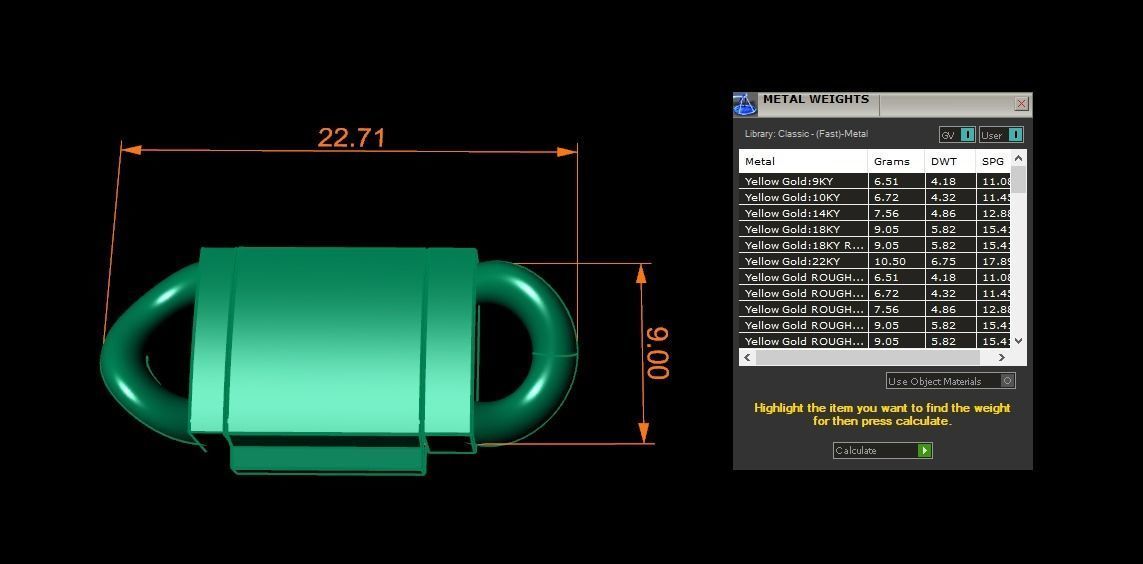Click 7.56 grams in Yellow Gold:14KY row
Screen dimensions: 1143x564
[897, 214]
